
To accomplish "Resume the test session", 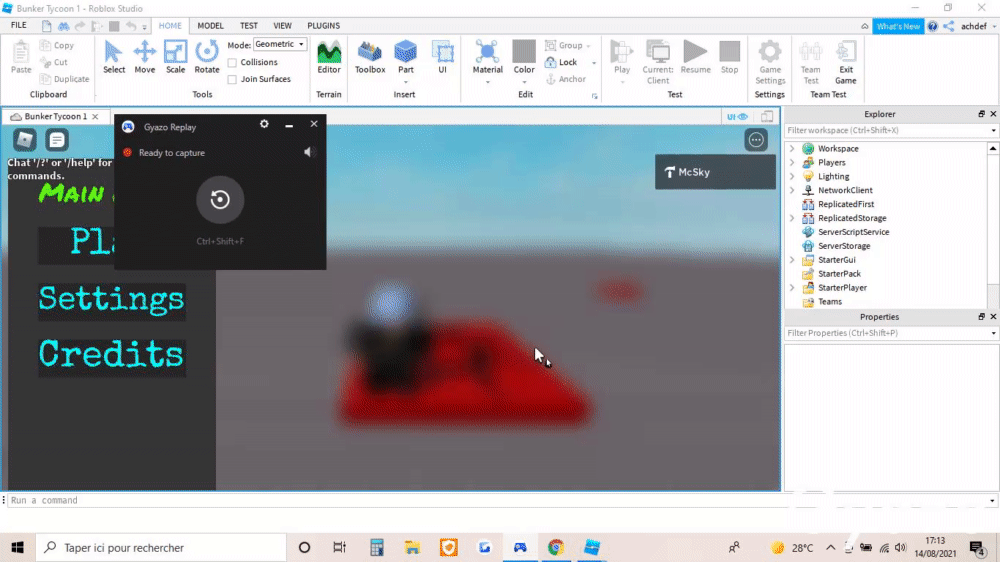I will pyautogui.click(x=695, y=57).
